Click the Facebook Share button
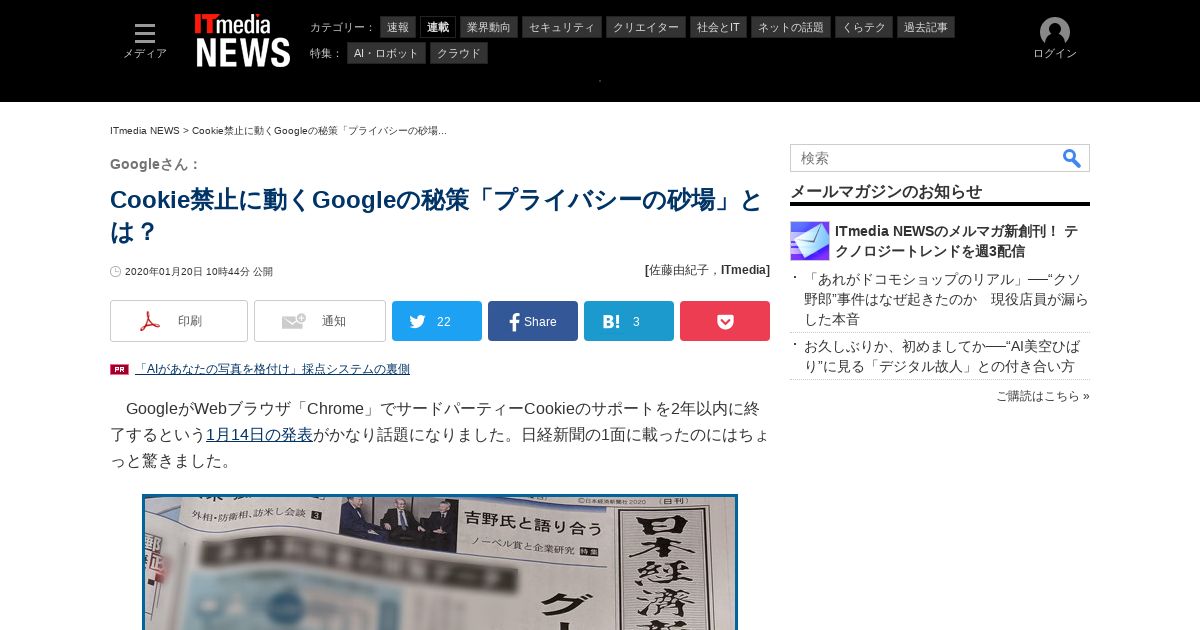The height and width of the screenshot is (630, 1200). coord(533,321)
